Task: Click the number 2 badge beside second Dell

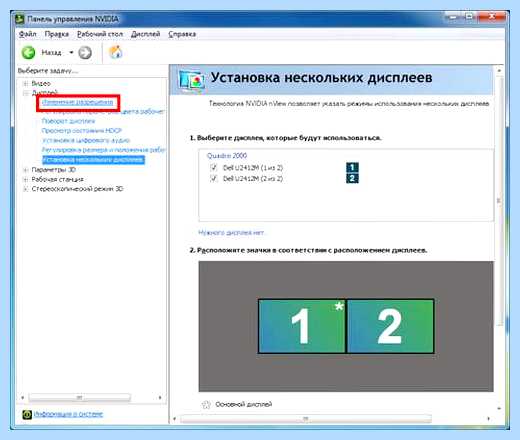Action: 352,178
